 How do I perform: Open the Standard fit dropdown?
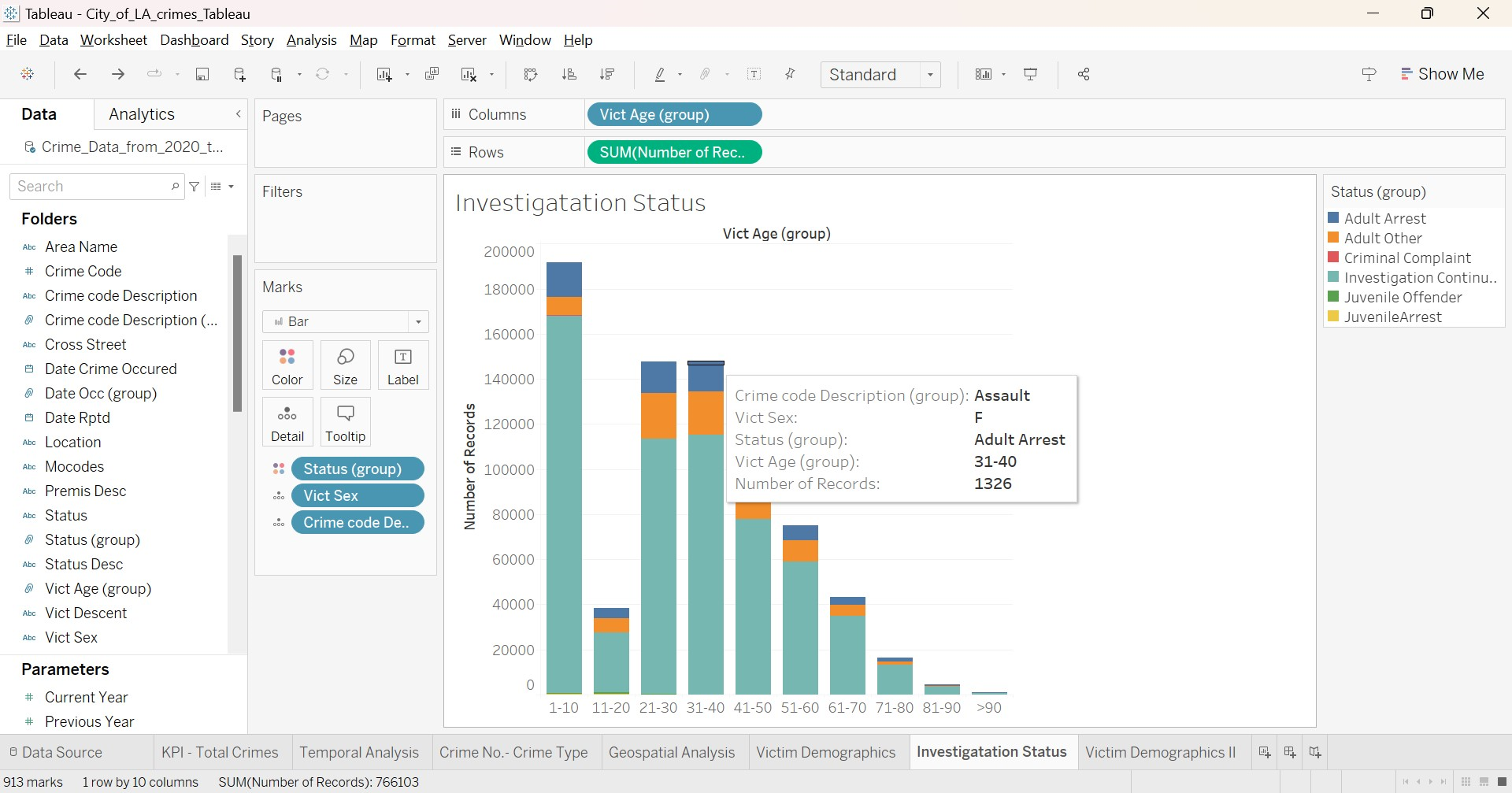tap(929, 75)
